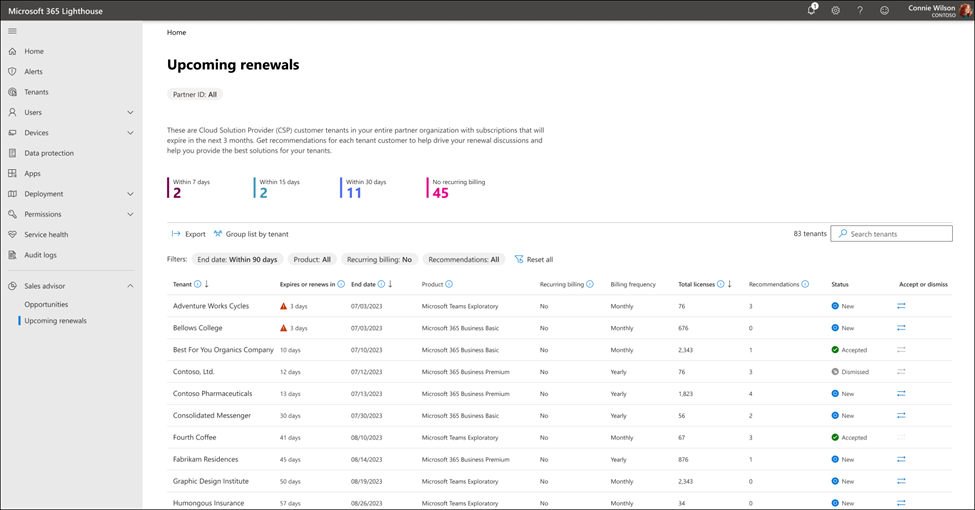Open the notifications bell icon
Image resolution: width=975 pixels, height=510 pixels.
[811, 10]
